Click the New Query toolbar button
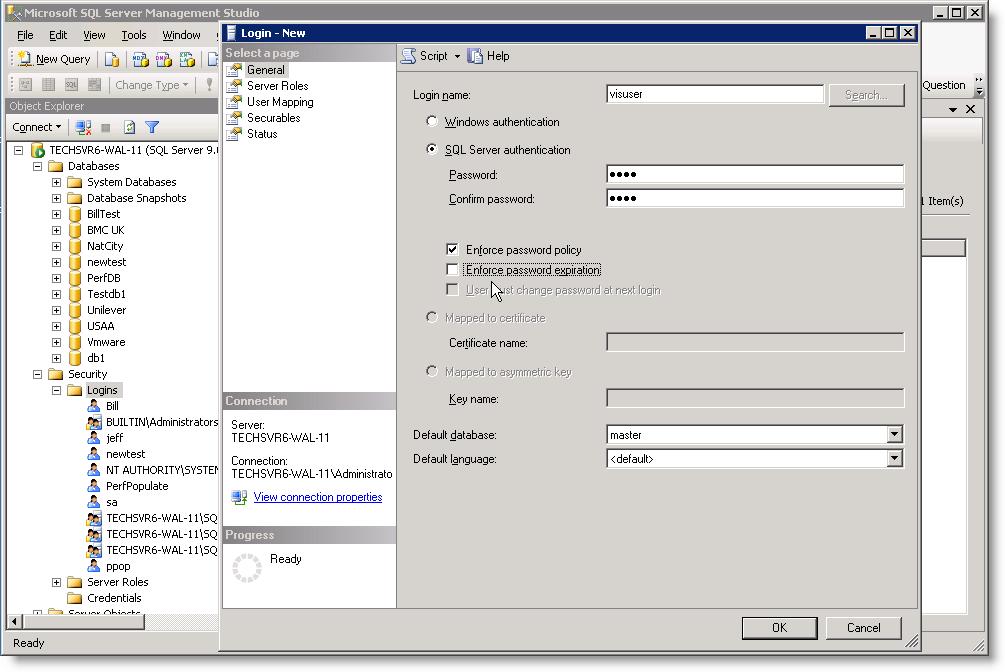The width and height of the screenshot is (1005, 672). pos(54,59)
